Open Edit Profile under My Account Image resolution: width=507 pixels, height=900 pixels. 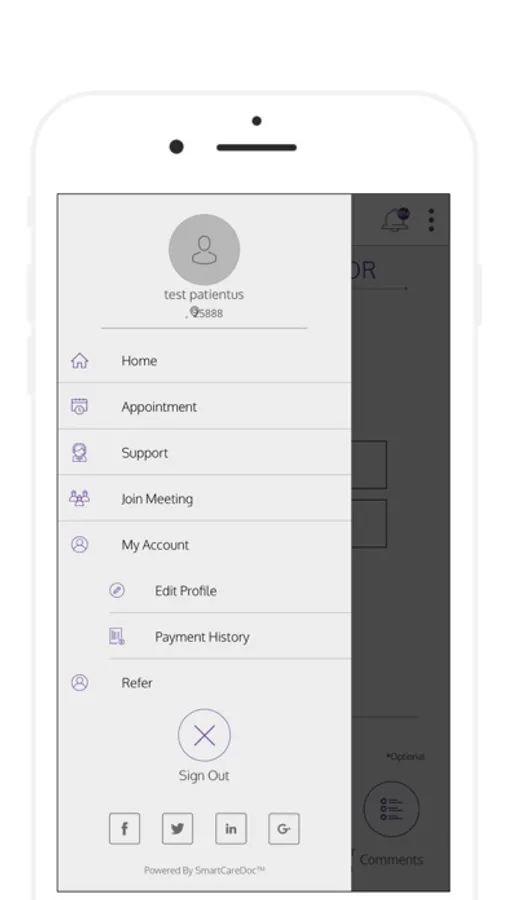[x=230, y=591]
